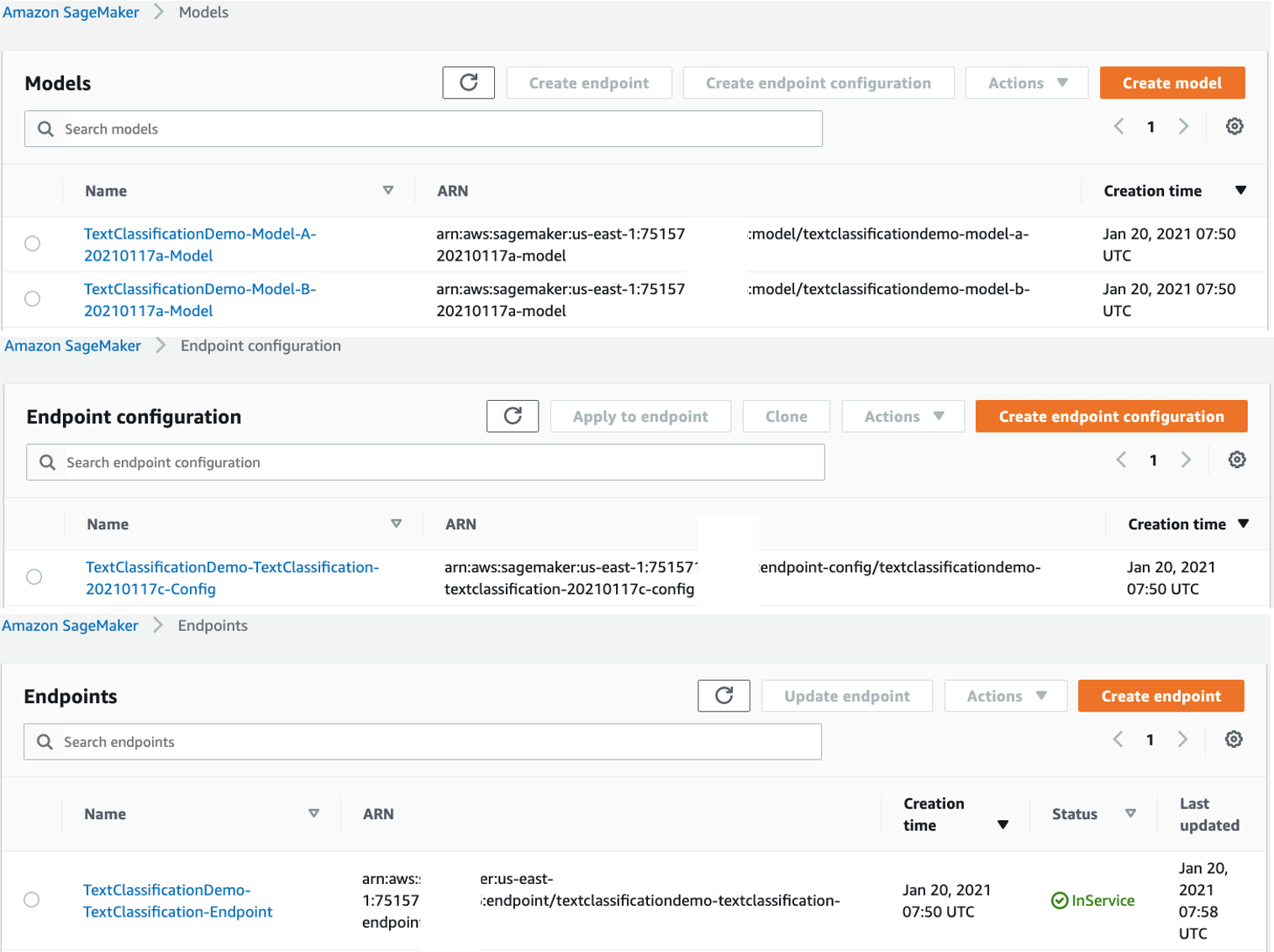Click Amazon SageMaker breadcrumb above Models
The image size is (1274, 952).
(71, 12)
